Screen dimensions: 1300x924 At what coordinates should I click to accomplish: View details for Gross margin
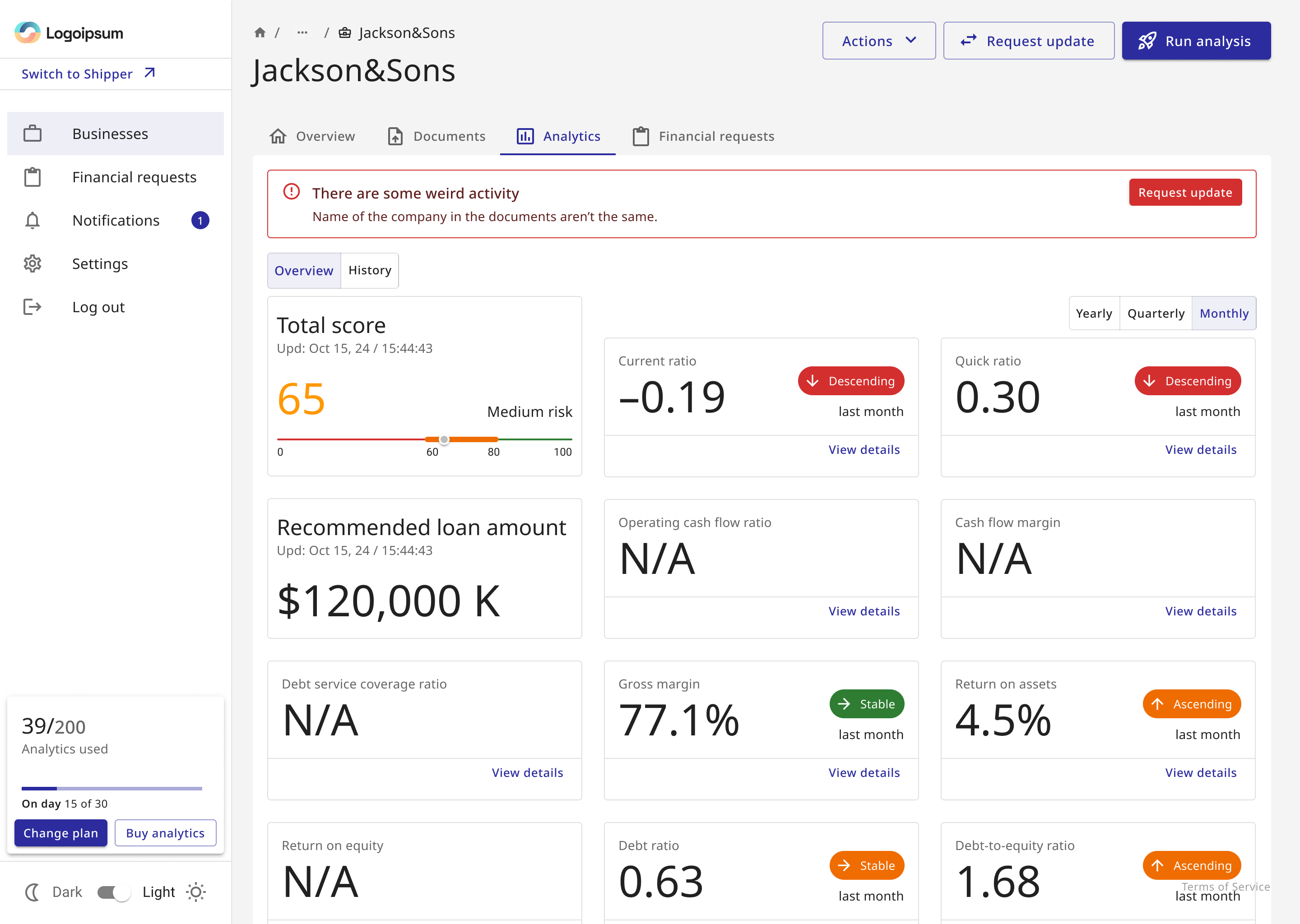[864, 773]
